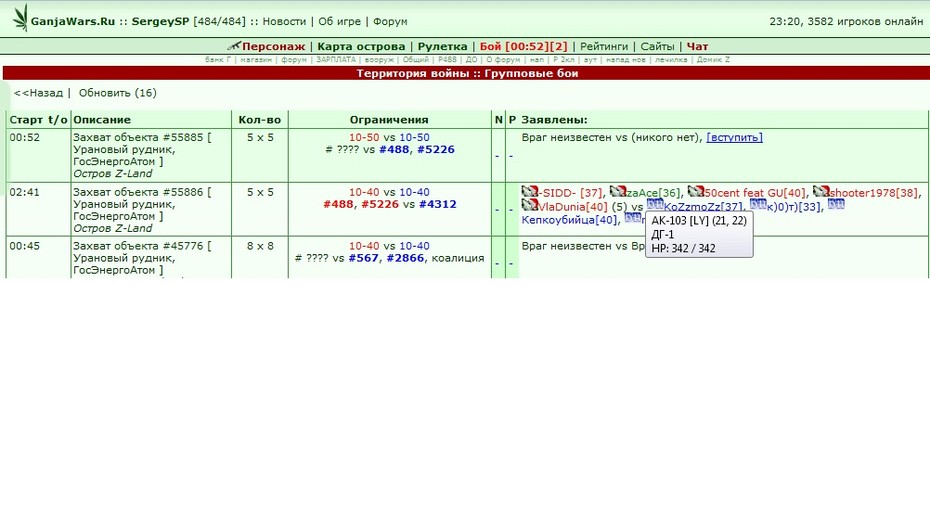This screenshot has height=525, width=930.
Task: Click the syndicate badge next to VlaDunia[40]
Action: pyautogui.click(x=530, y=205)
